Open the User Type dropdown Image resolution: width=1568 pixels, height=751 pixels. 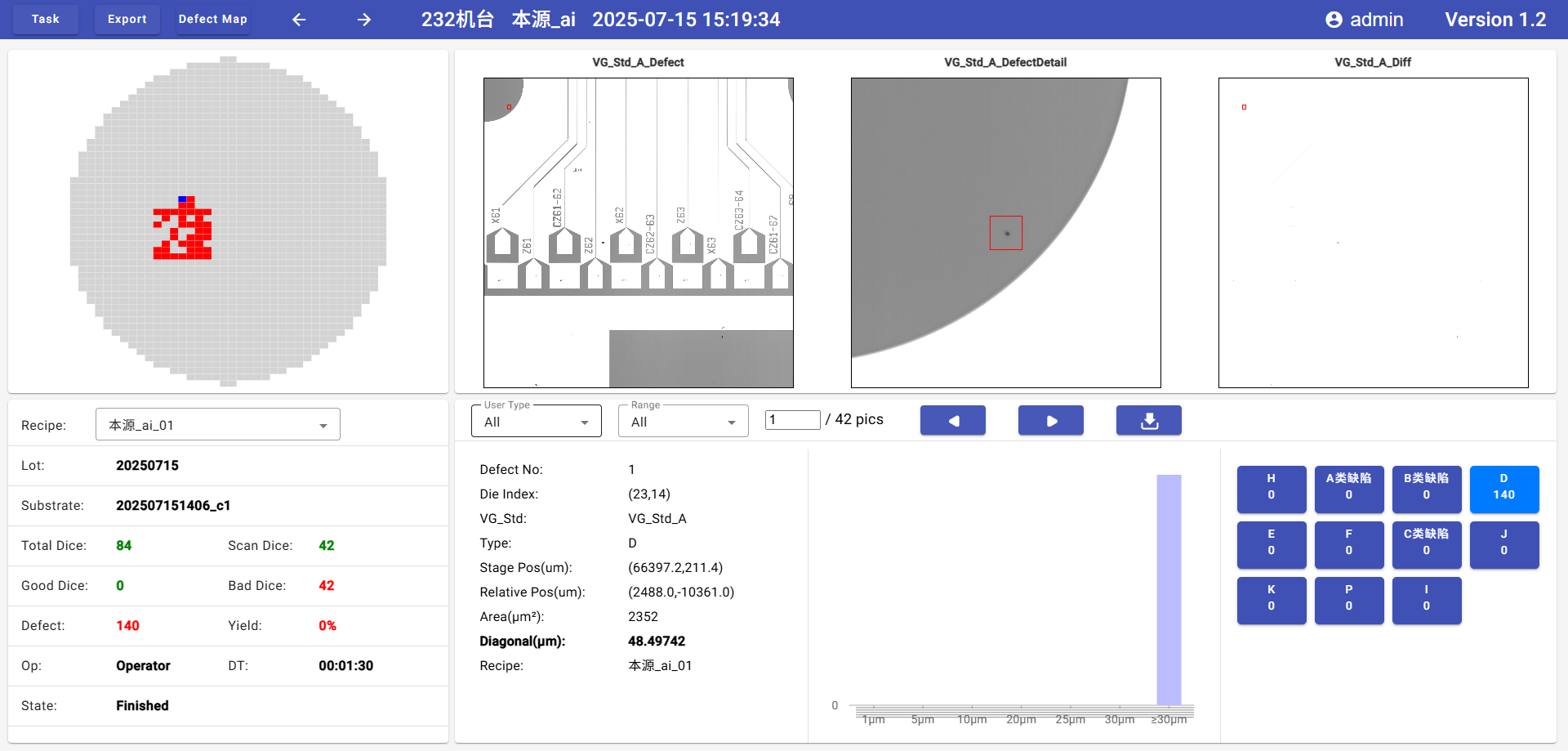pos(536,422)
